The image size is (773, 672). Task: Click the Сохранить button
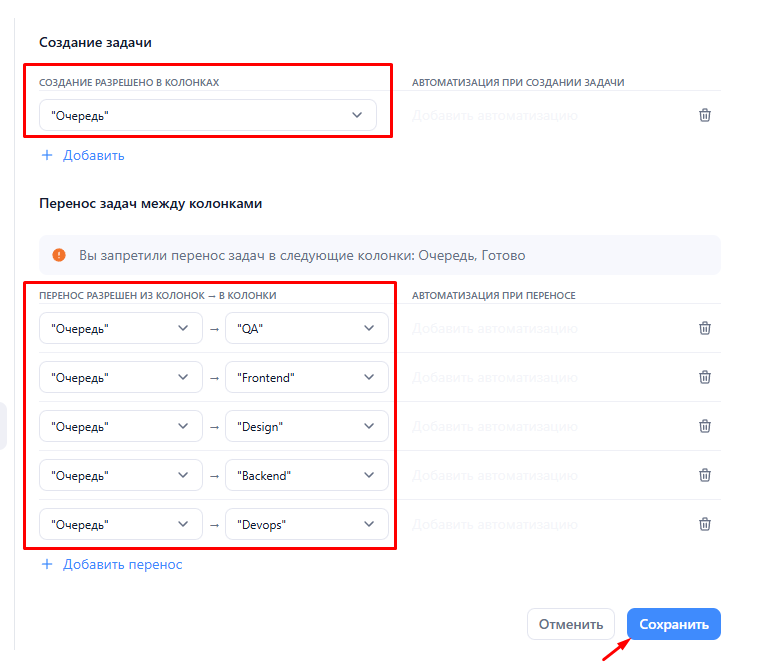point(673,624)
